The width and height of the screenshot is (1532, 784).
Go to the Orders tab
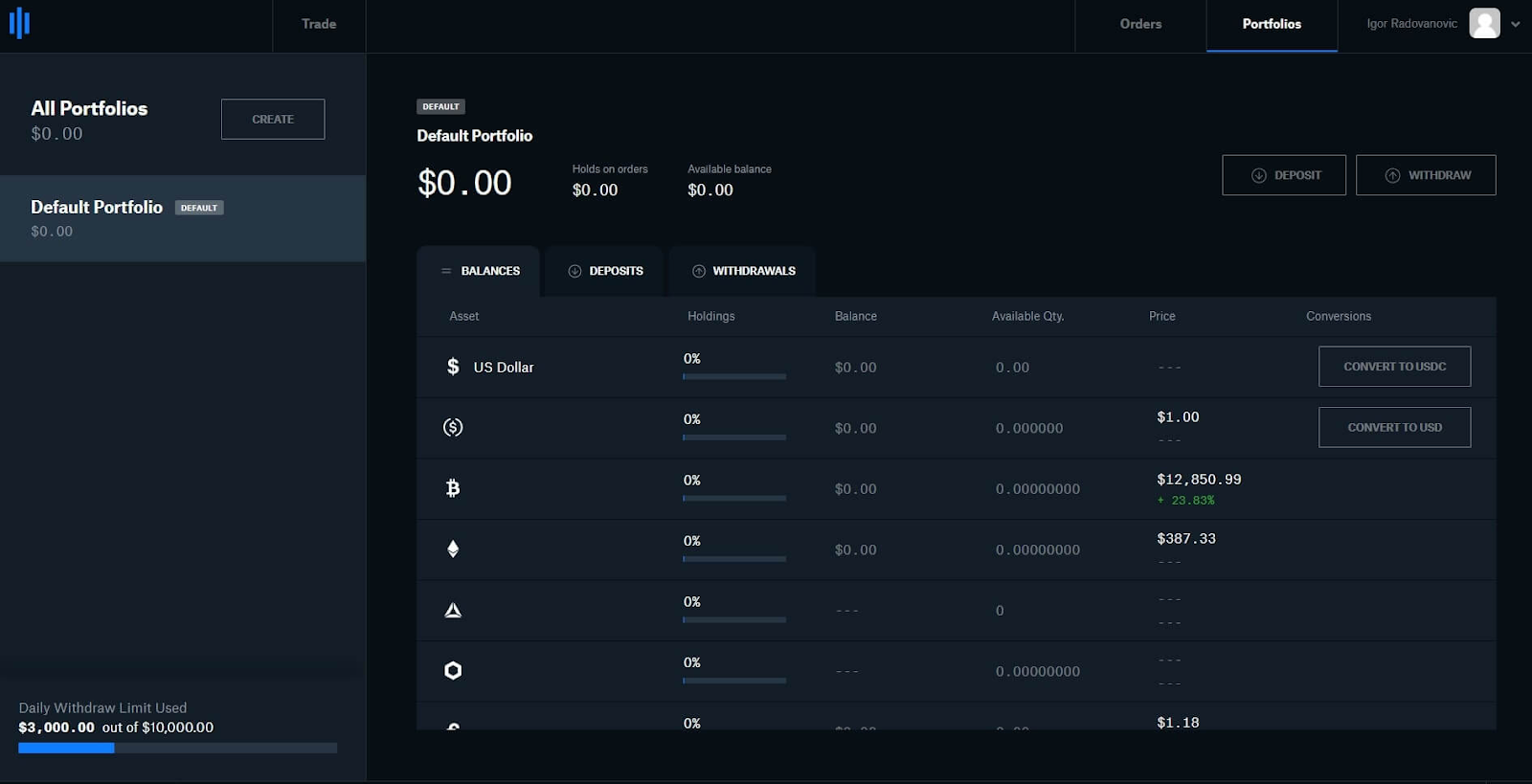(1140, 24)
